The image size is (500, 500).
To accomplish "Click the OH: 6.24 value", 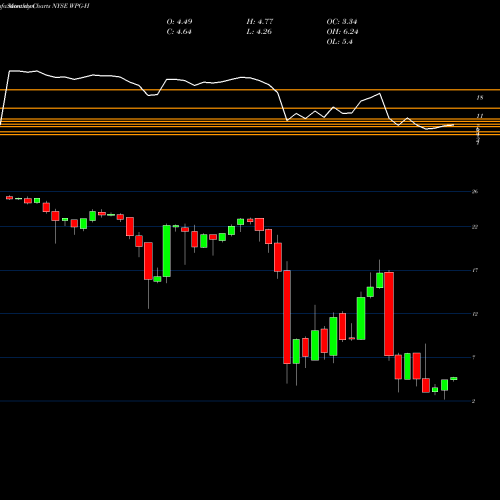I will click(342, 32).
